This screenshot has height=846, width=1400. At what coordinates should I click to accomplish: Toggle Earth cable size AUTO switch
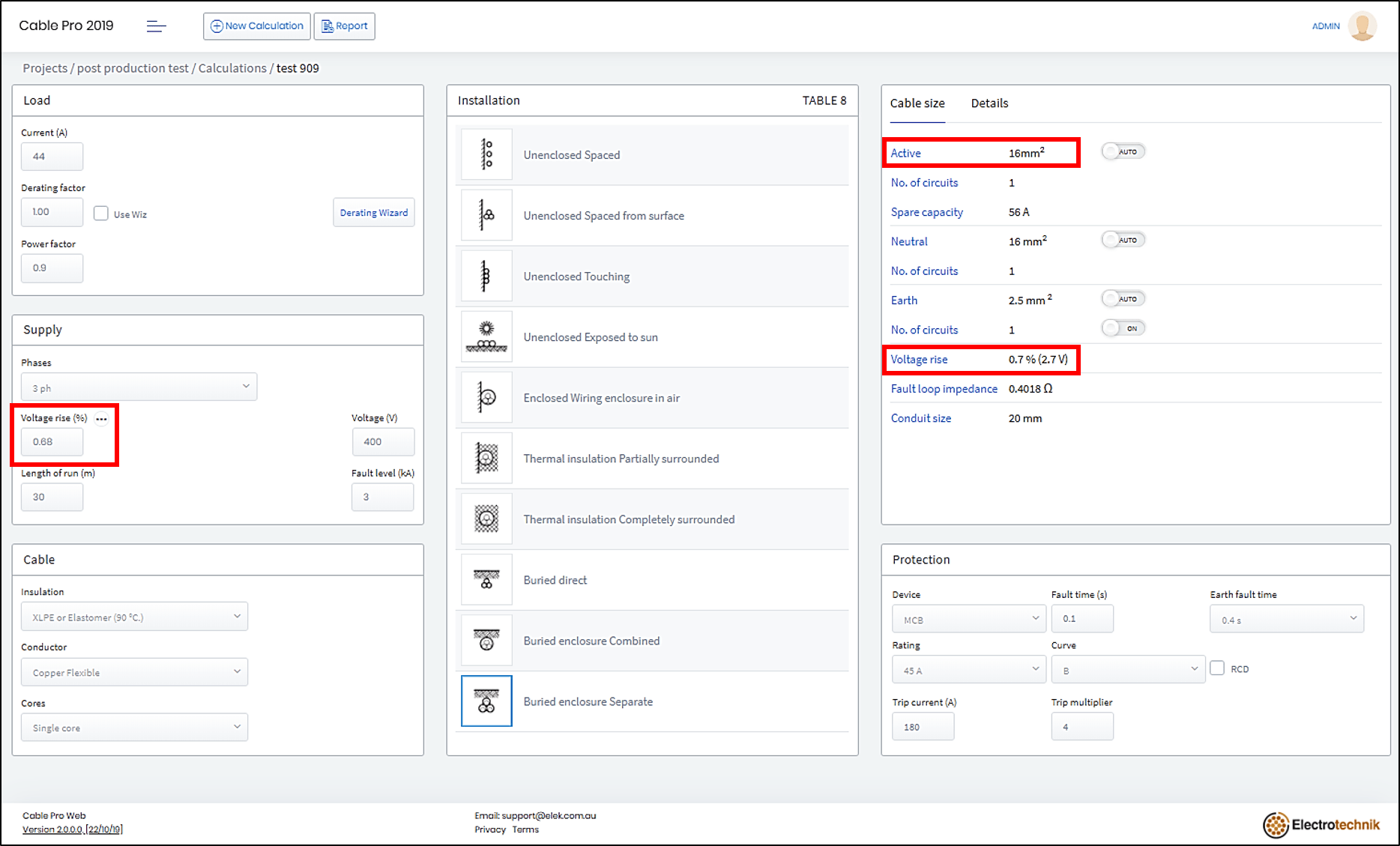pyautogui.click(x=1123, y=298)
